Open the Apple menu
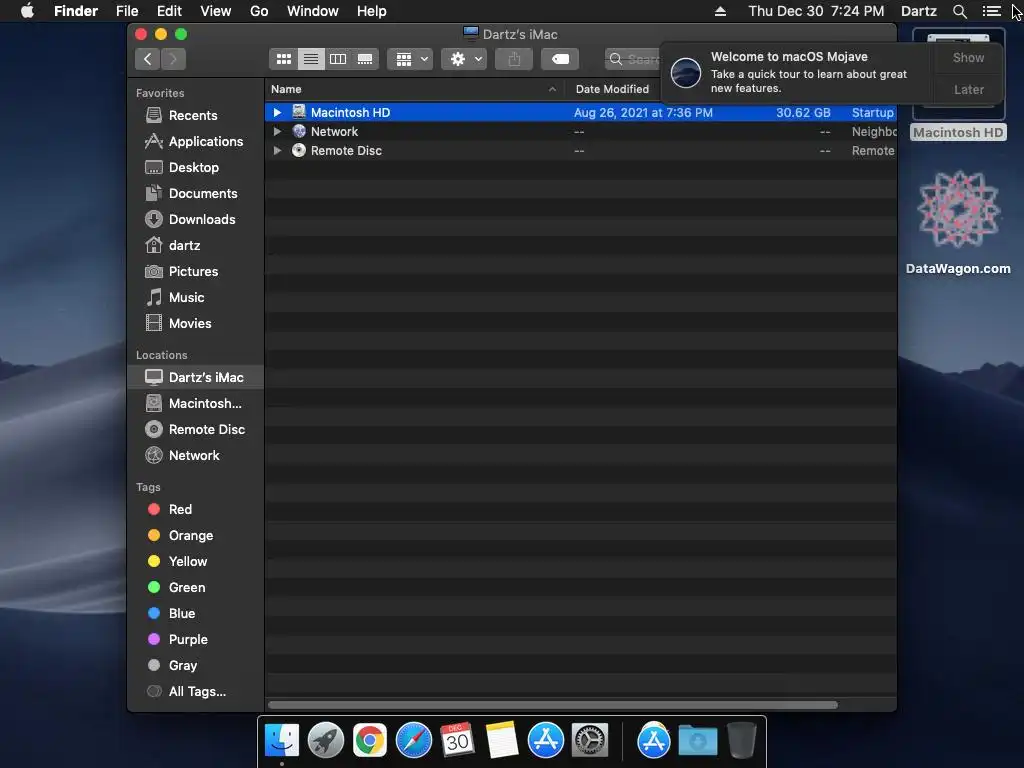This screenshot has width=1024, height=768. [x=27, y=11]
